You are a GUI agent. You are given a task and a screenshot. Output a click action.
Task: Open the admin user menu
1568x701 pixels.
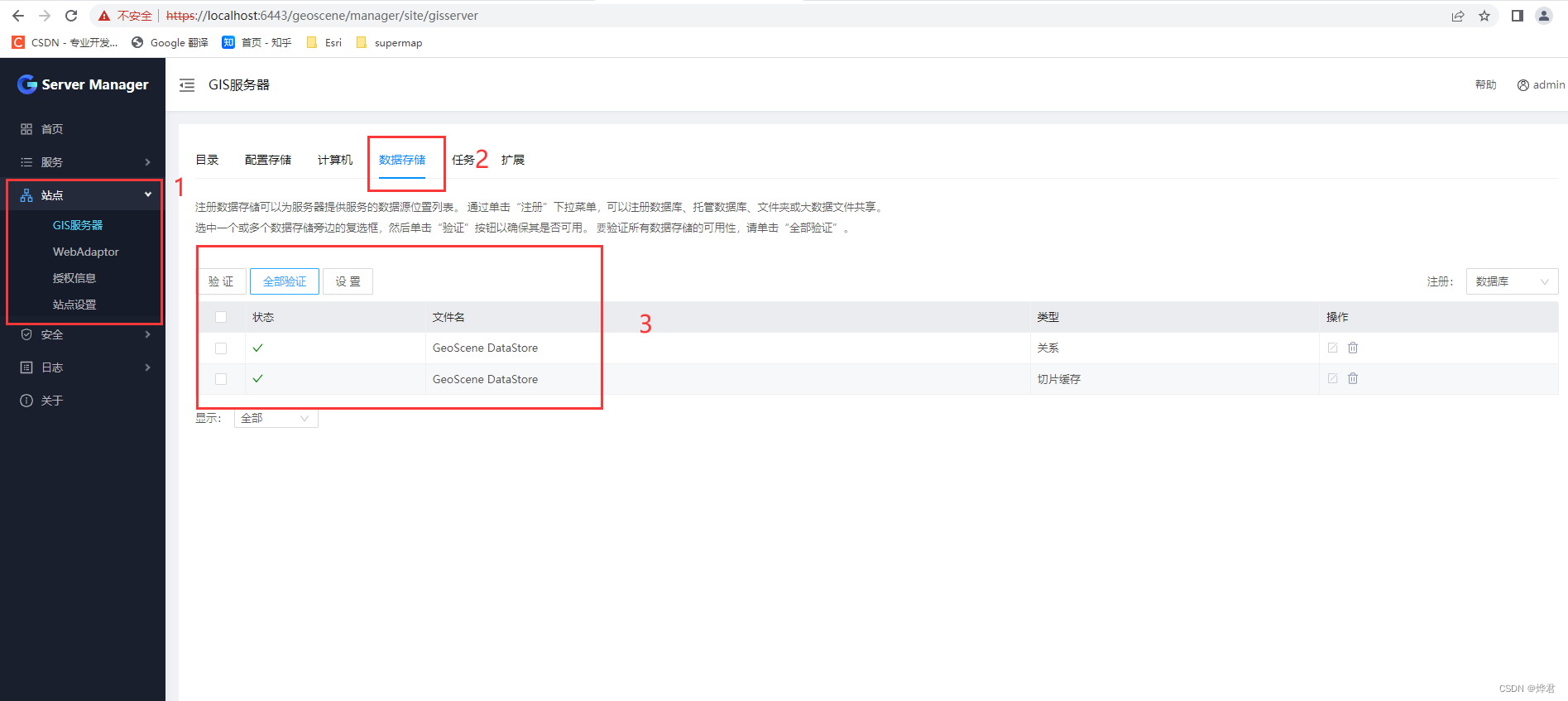[x=1541, y=84]
